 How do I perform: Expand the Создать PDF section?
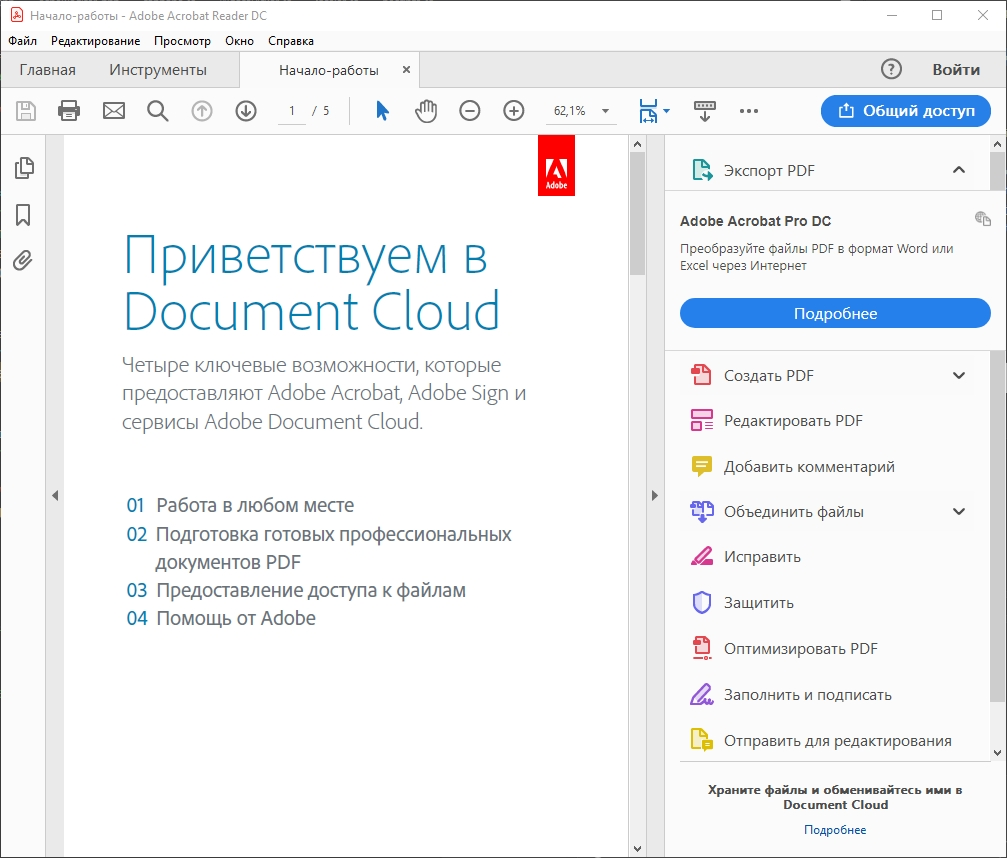pyautogui.click(x=958, y=376)
